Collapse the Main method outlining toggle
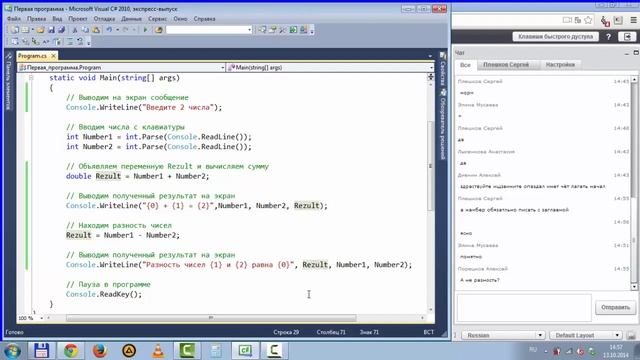Viewport: 640px width, 360px height. pyautogui.click(x=31, y=78)
